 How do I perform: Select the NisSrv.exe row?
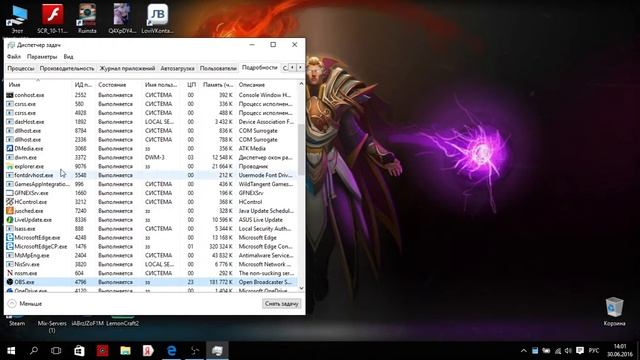tap(151, 264)
